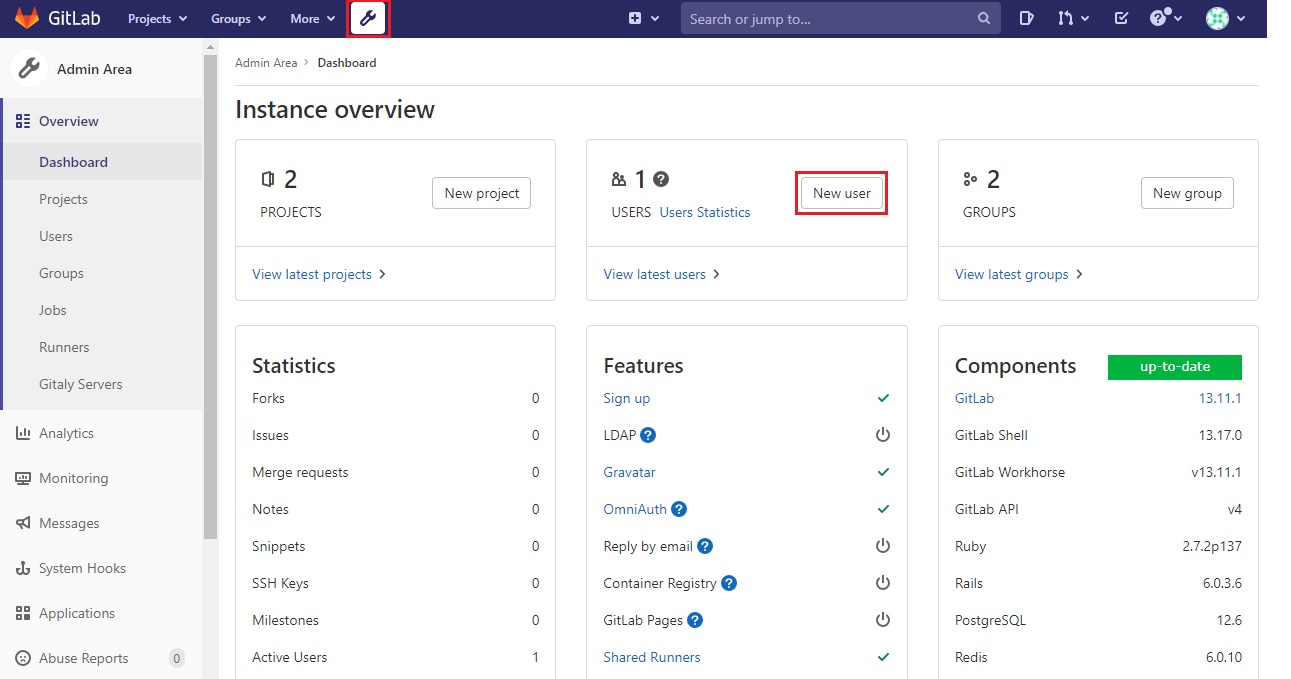1291x679 pixels.
Task: Click the LDAP help icon
Action: click(x=648, y=435)
